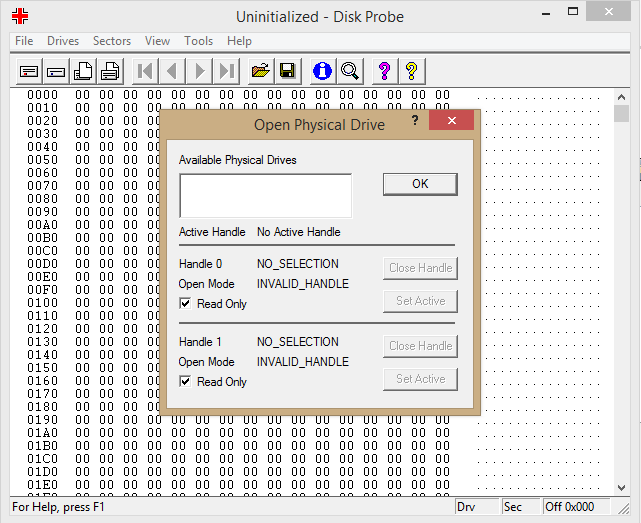Viewport: 641px width, 523px height.
Task: Click the OK button
Action: [420, 184]
